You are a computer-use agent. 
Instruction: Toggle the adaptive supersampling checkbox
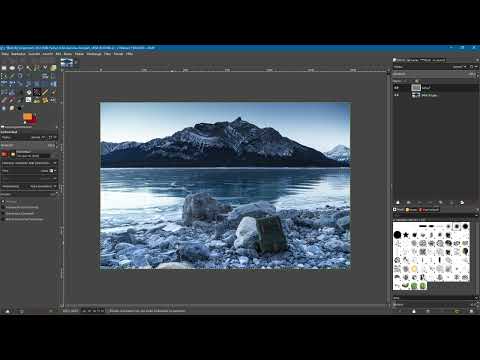[x=3, y=207]
